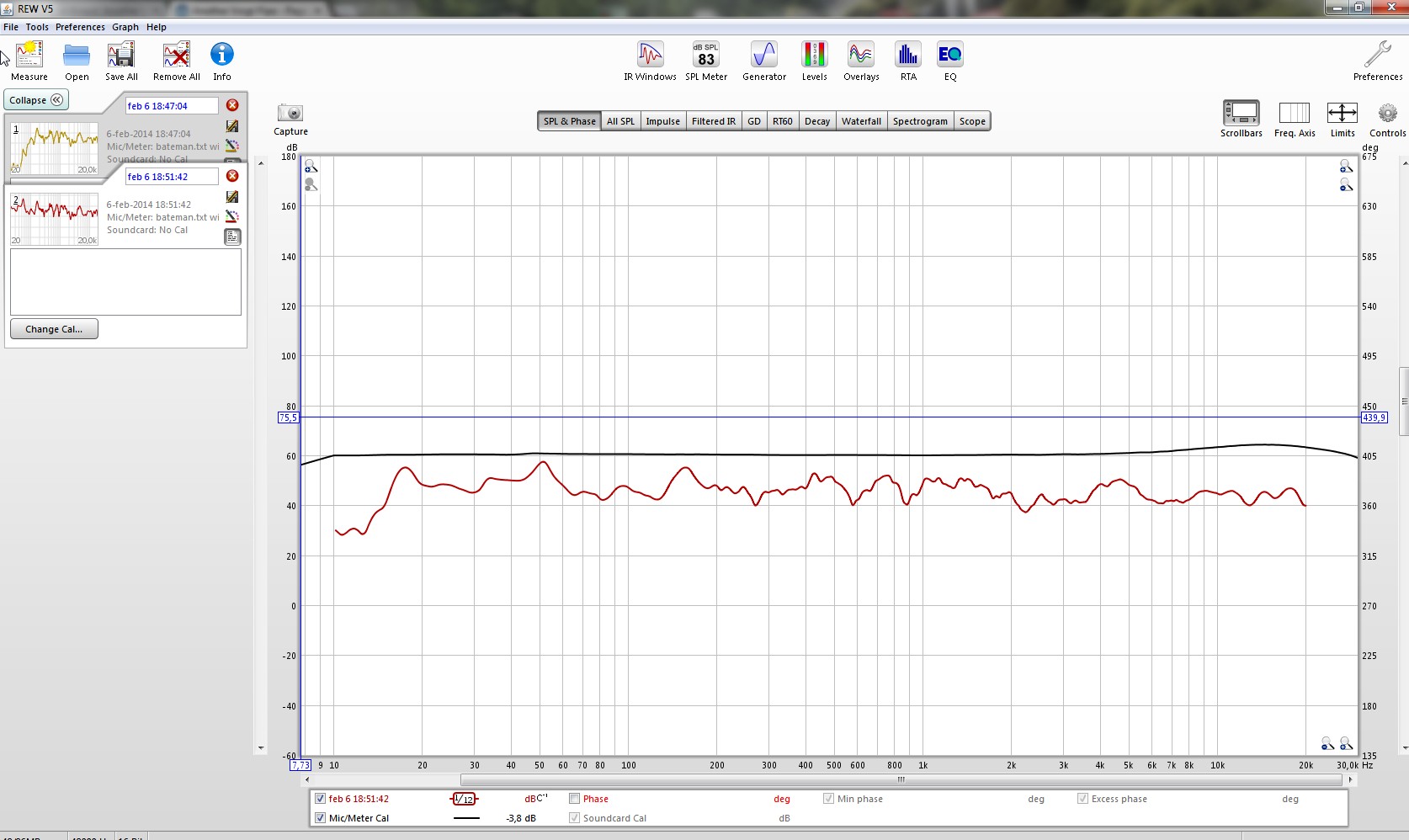The height and width of the screenshot is (840, 1409).
Task: Click the Measure toolbar icon
Action: (x=29, y=55)
